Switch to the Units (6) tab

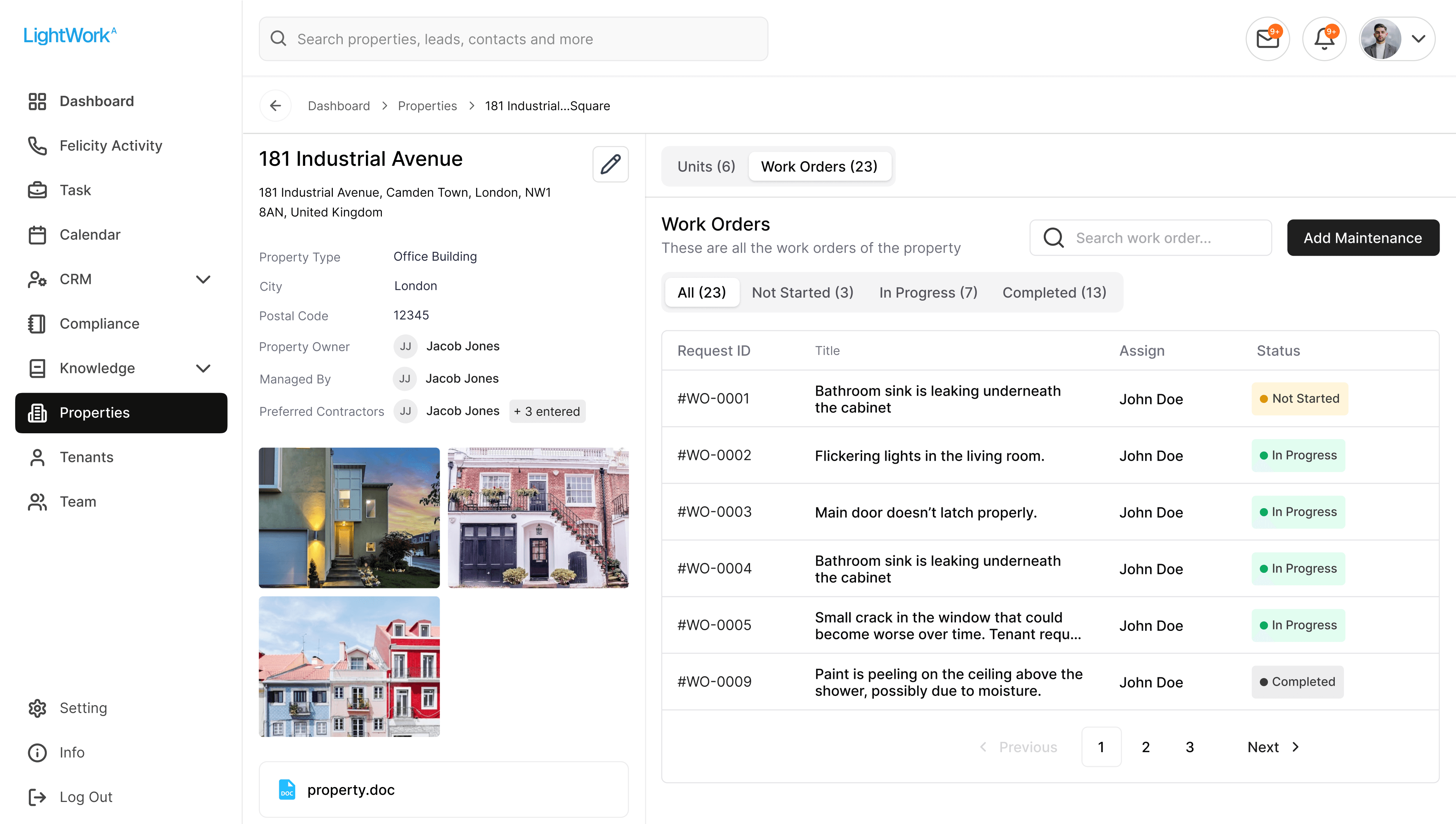point(706,166)
